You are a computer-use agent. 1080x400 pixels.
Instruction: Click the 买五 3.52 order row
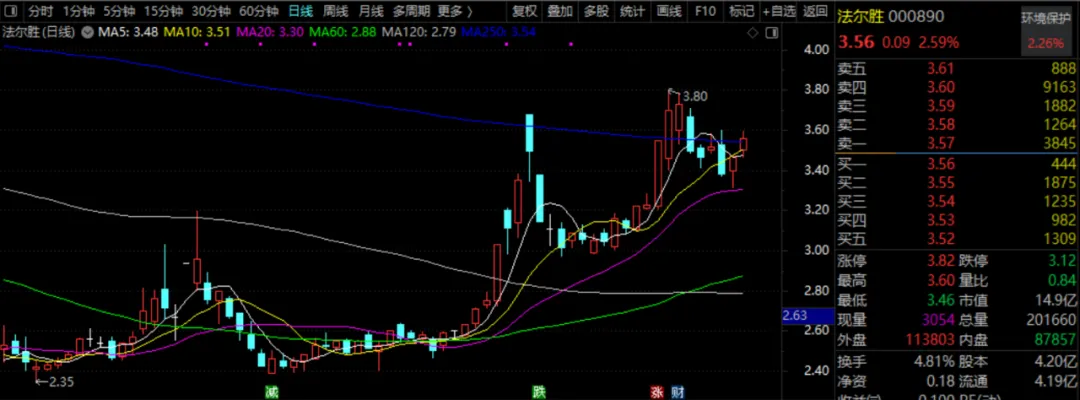(957, 239)
